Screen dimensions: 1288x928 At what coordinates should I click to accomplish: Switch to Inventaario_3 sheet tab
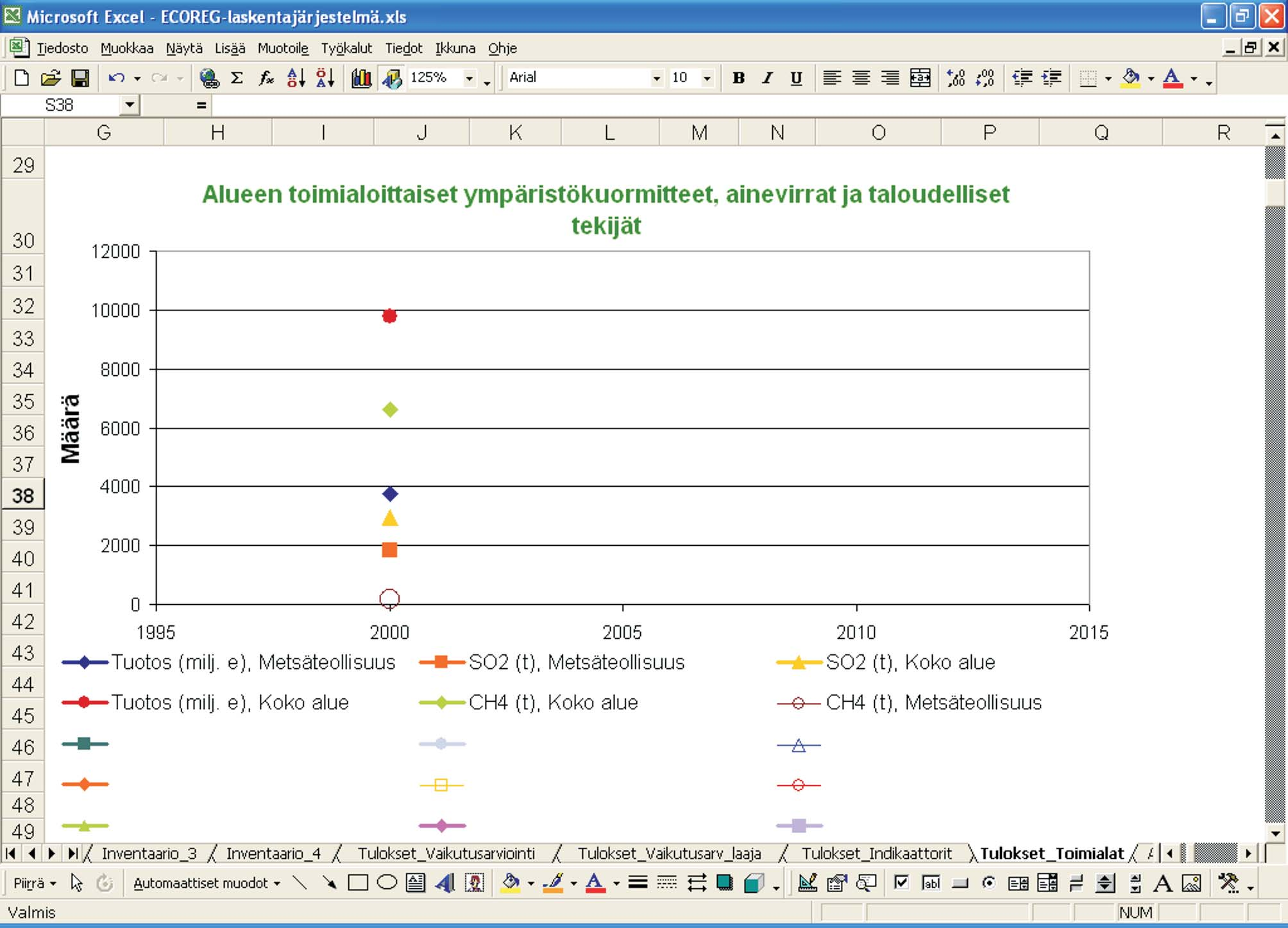[x=149, y=854]
